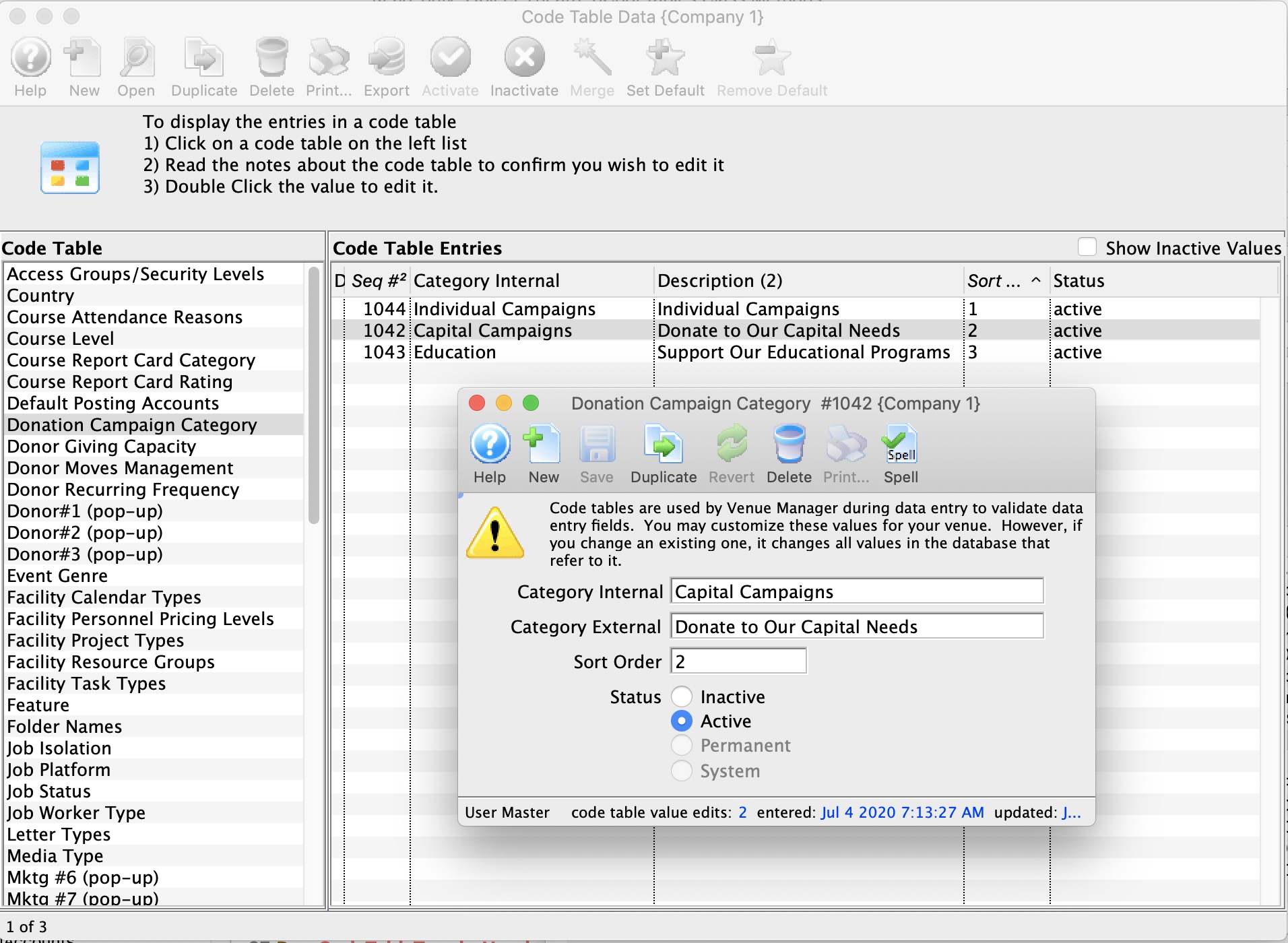The image size is (1288, 943).
Task: Click the Delete bucket in dialog toolbar
Action: 789,445
